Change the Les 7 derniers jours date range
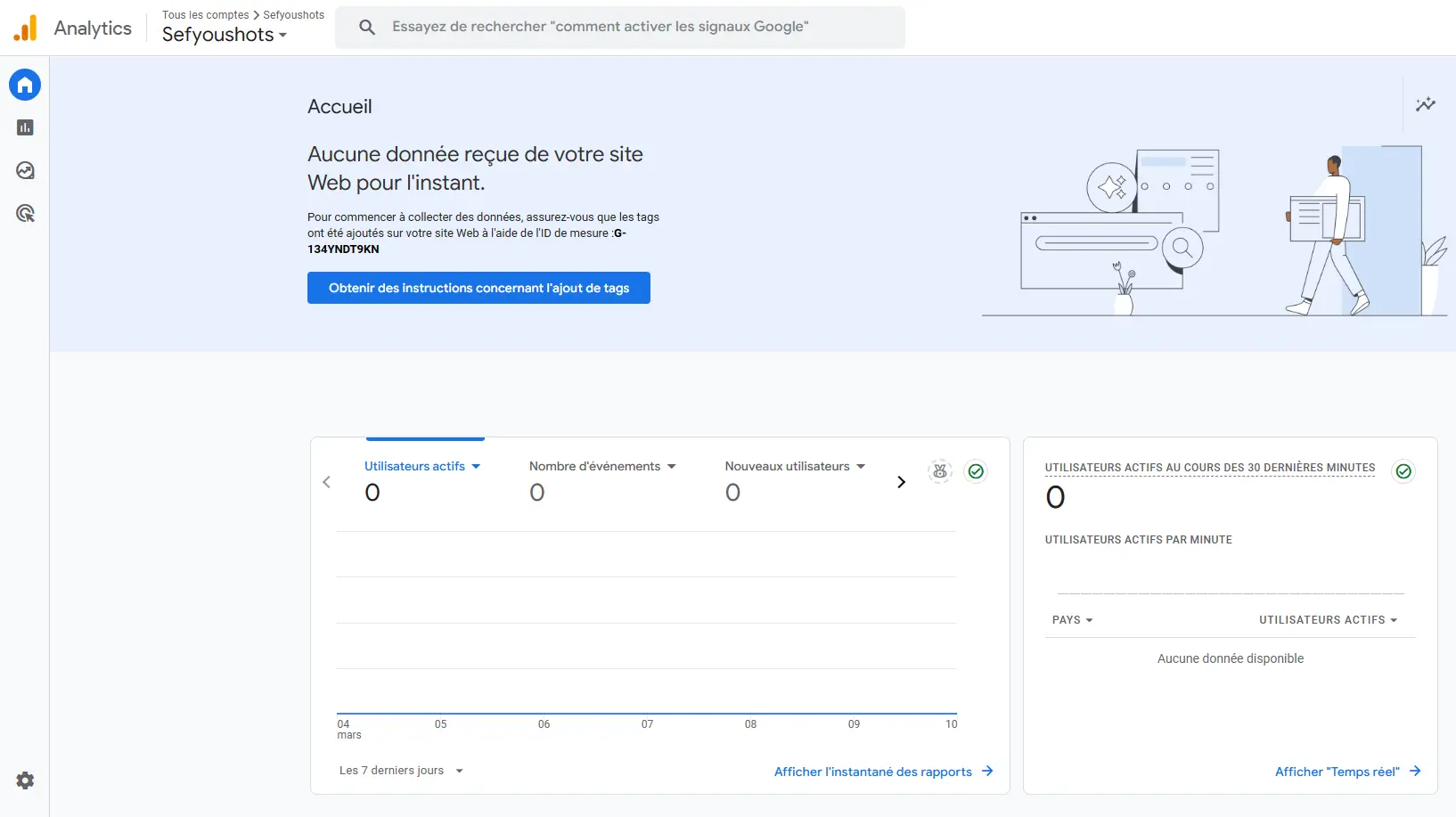Screen dimensions: 1456x817 (x=401, y=771)
